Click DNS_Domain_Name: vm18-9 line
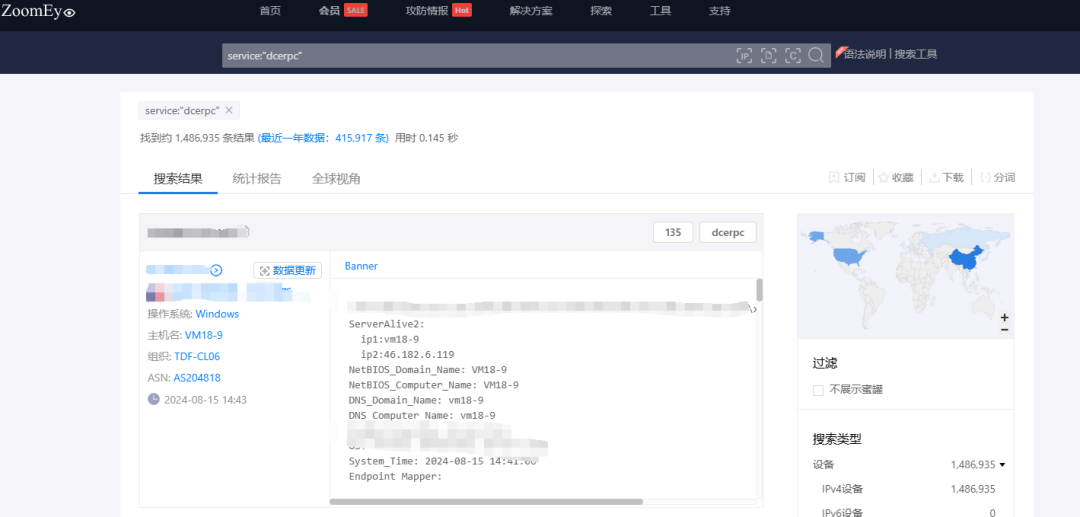 pyautogui.click(x=416, y=400)
